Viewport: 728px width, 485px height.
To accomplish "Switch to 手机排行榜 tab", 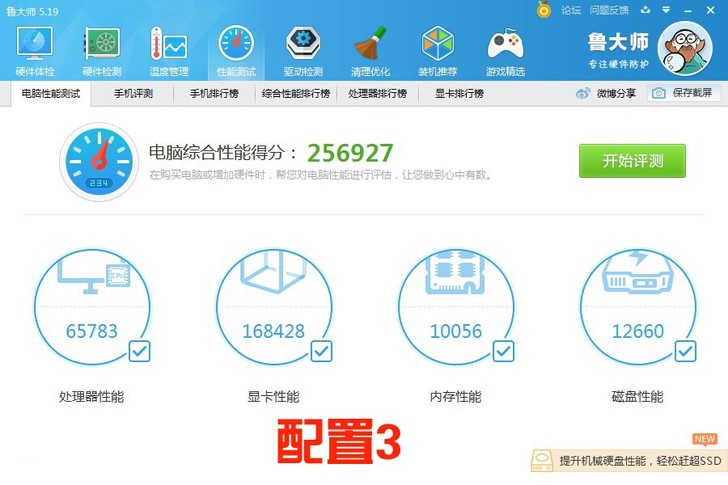I will click(214, 94).
